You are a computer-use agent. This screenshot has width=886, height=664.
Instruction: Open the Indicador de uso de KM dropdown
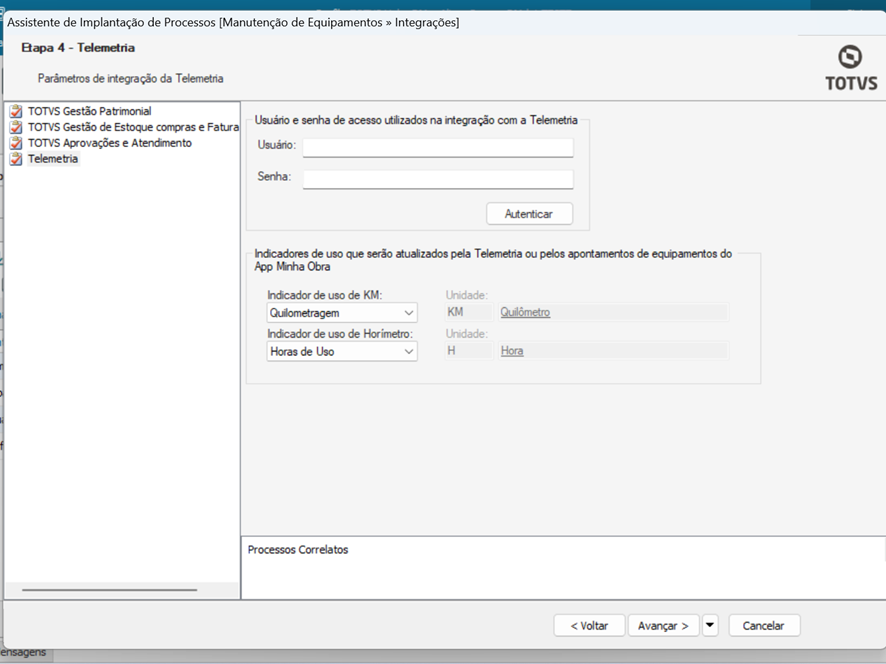tap(342, 313)
